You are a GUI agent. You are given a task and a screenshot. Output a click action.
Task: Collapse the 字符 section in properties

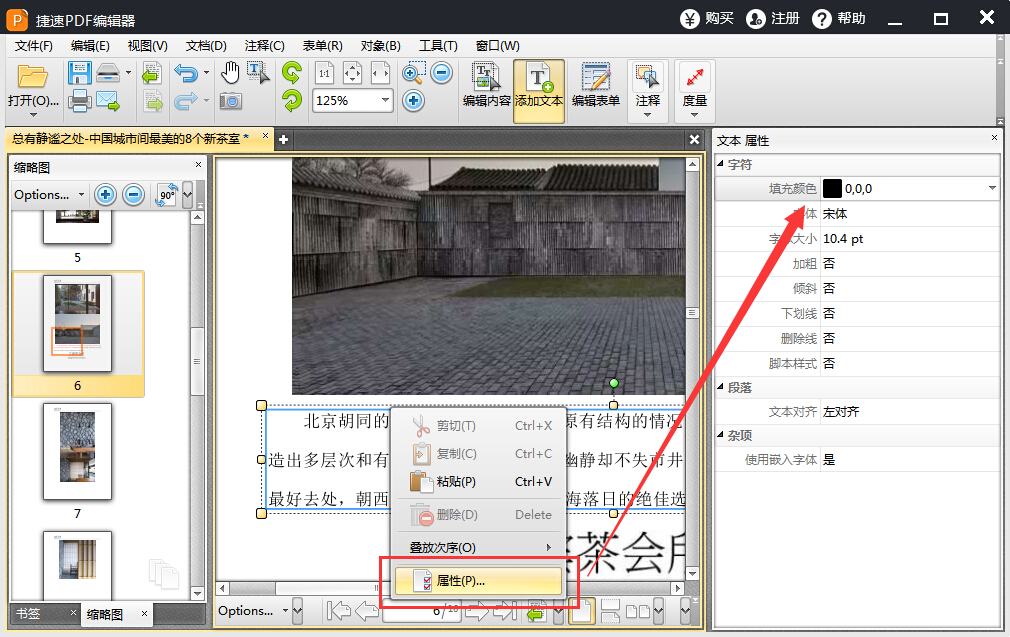point(721,164)
